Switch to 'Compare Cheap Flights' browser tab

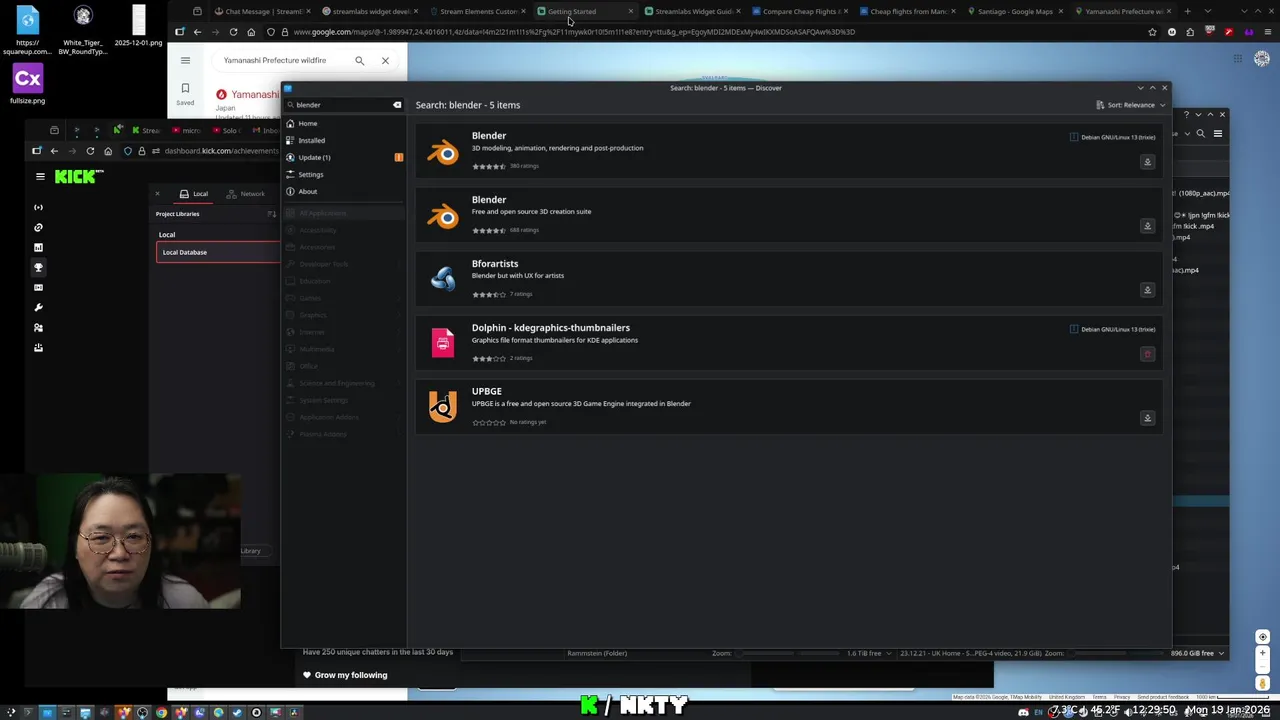point(799,11)
